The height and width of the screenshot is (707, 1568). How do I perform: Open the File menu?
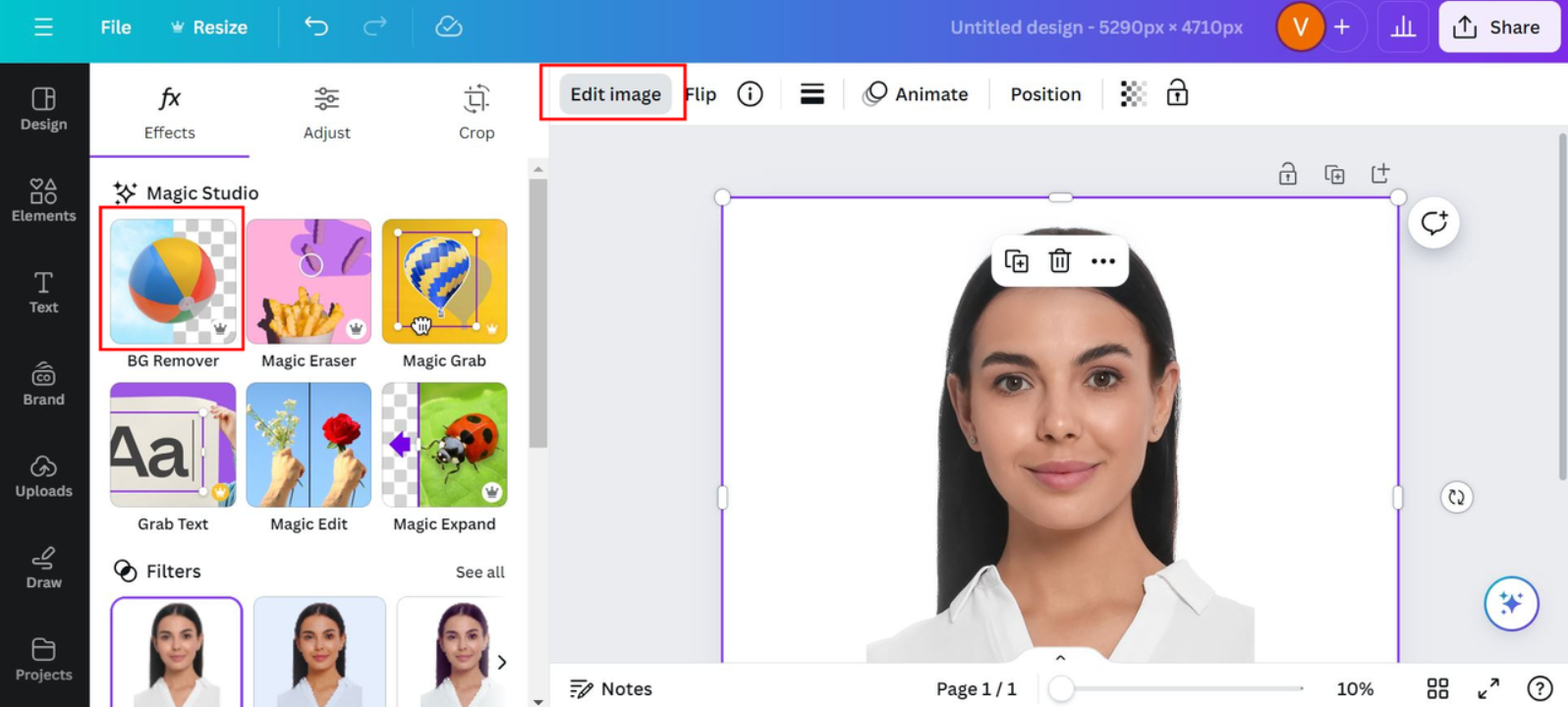(115, 27)
